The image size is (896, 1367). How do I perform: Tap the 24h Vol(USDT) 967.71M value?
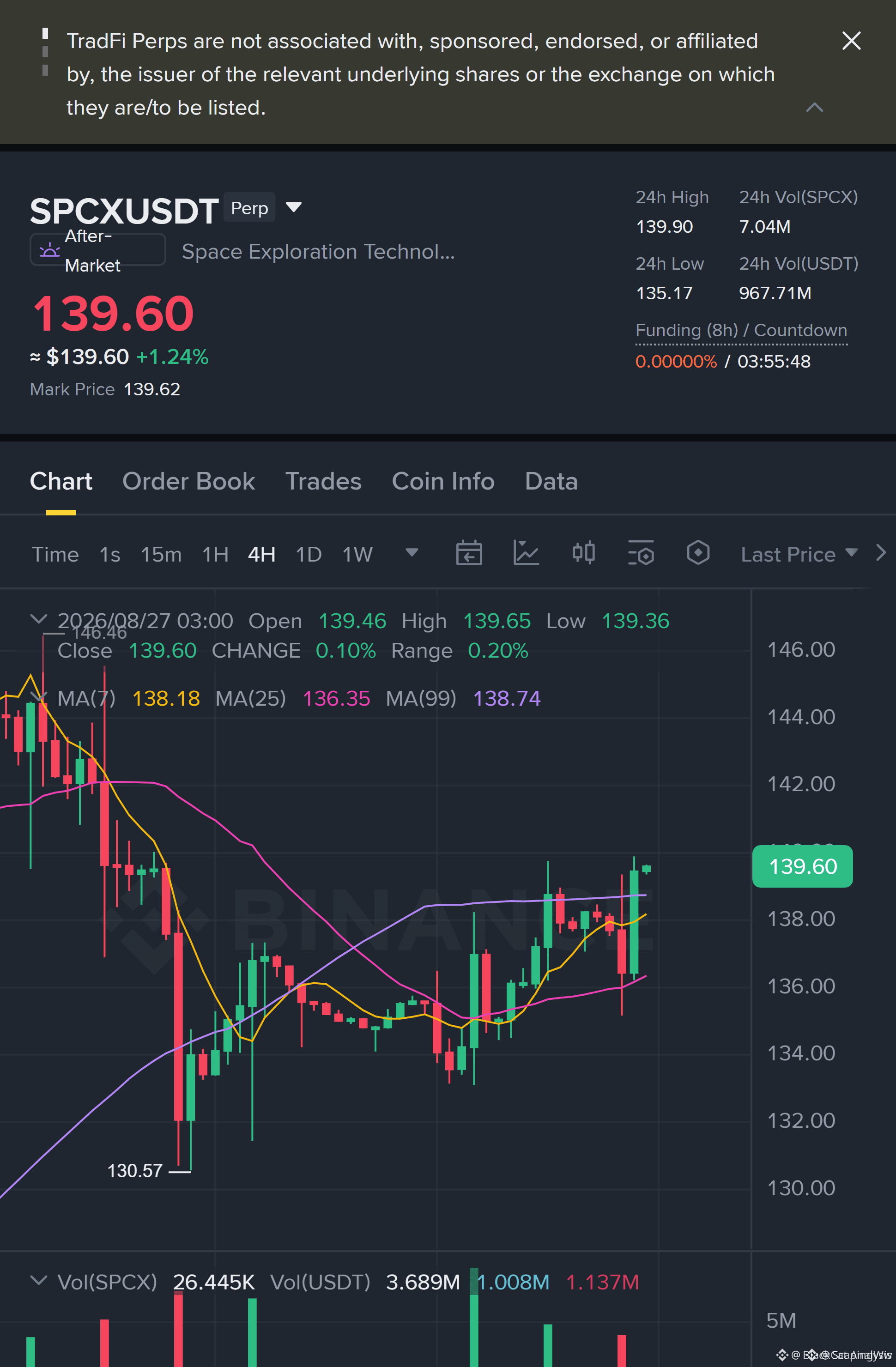point(775,294)
